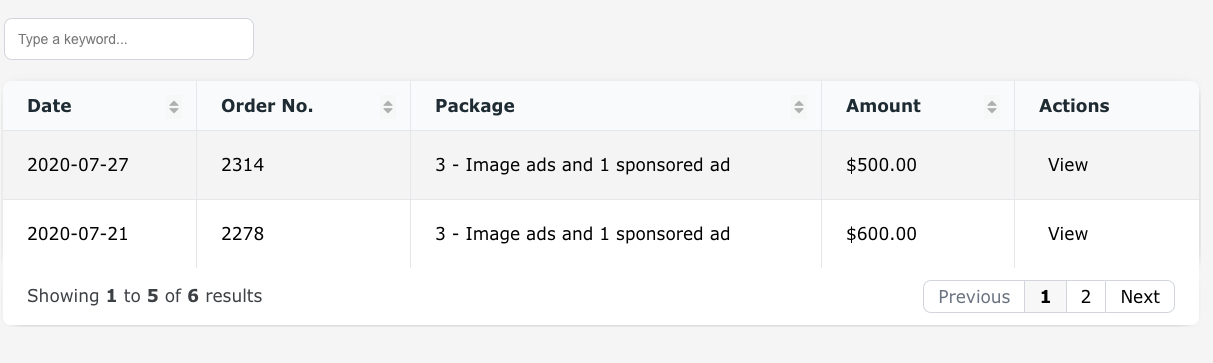View order 2278 details

click(1067, 234)
